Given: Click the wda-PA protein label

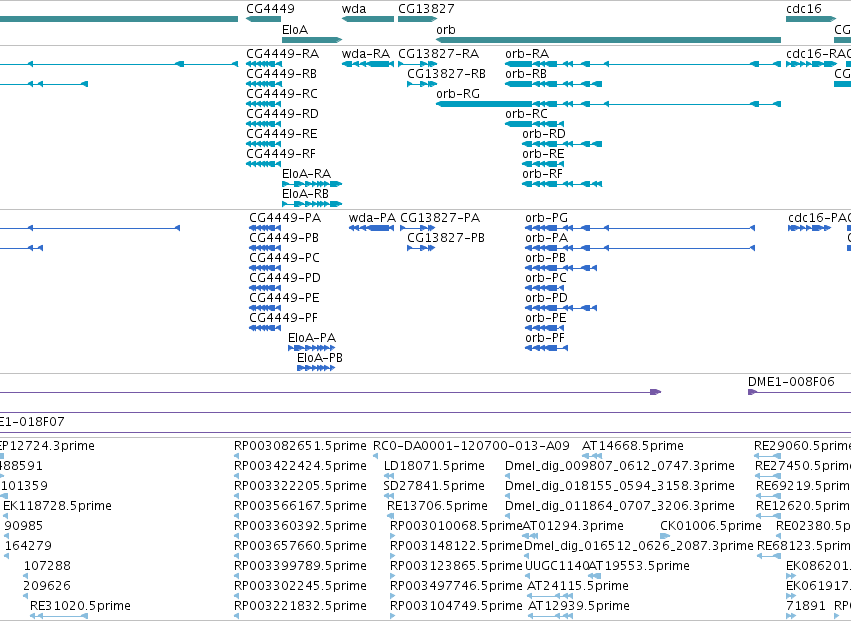Looking at the screenshot, I should click(x=372, y=218).
